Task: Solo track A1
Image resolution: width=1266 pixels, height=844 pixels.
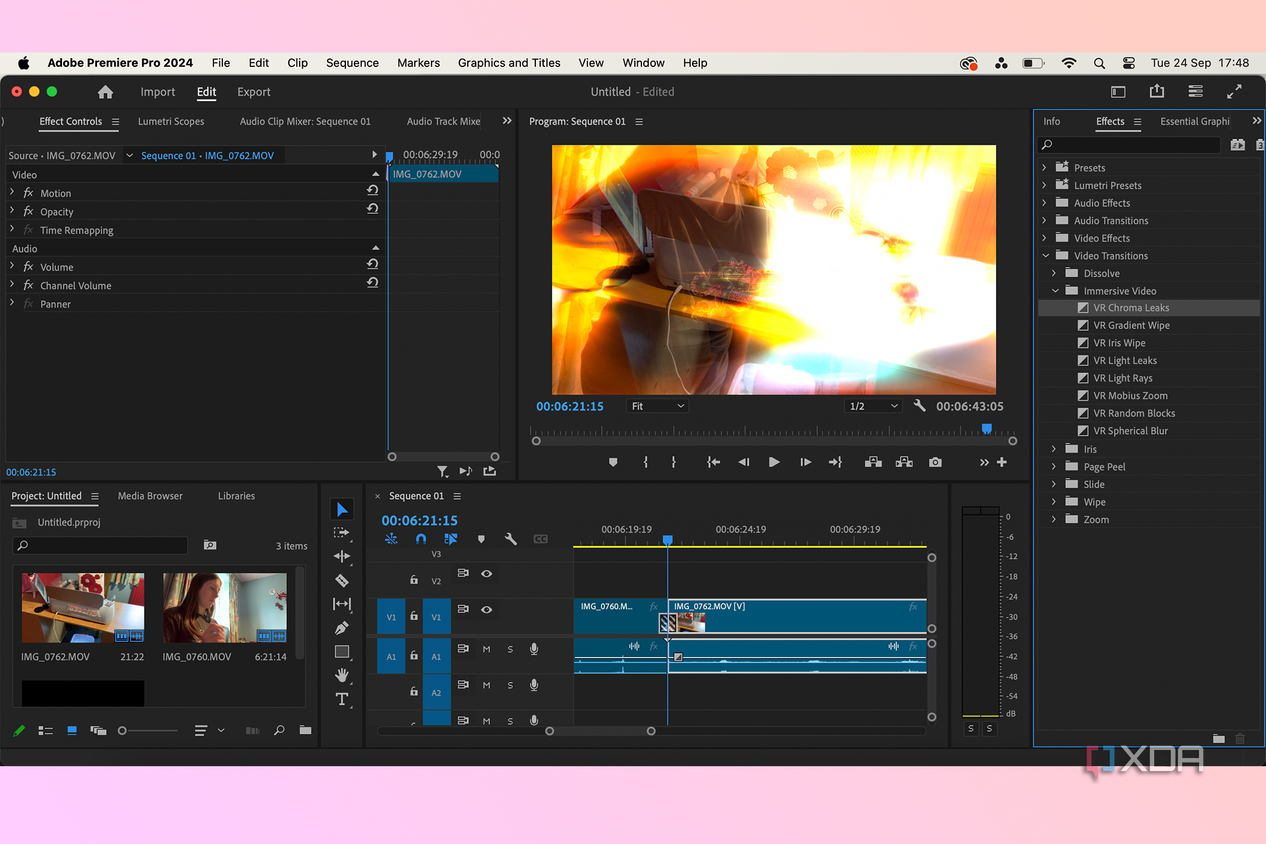Action: pyautogui.click(x=510, y=649)
